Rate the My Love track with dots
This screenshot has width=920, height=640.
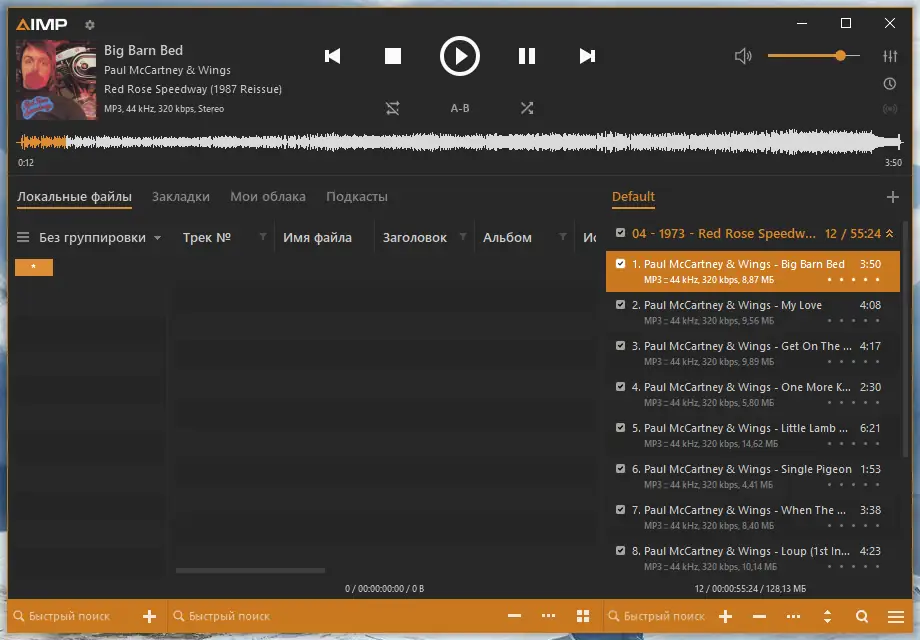[853, 321]
